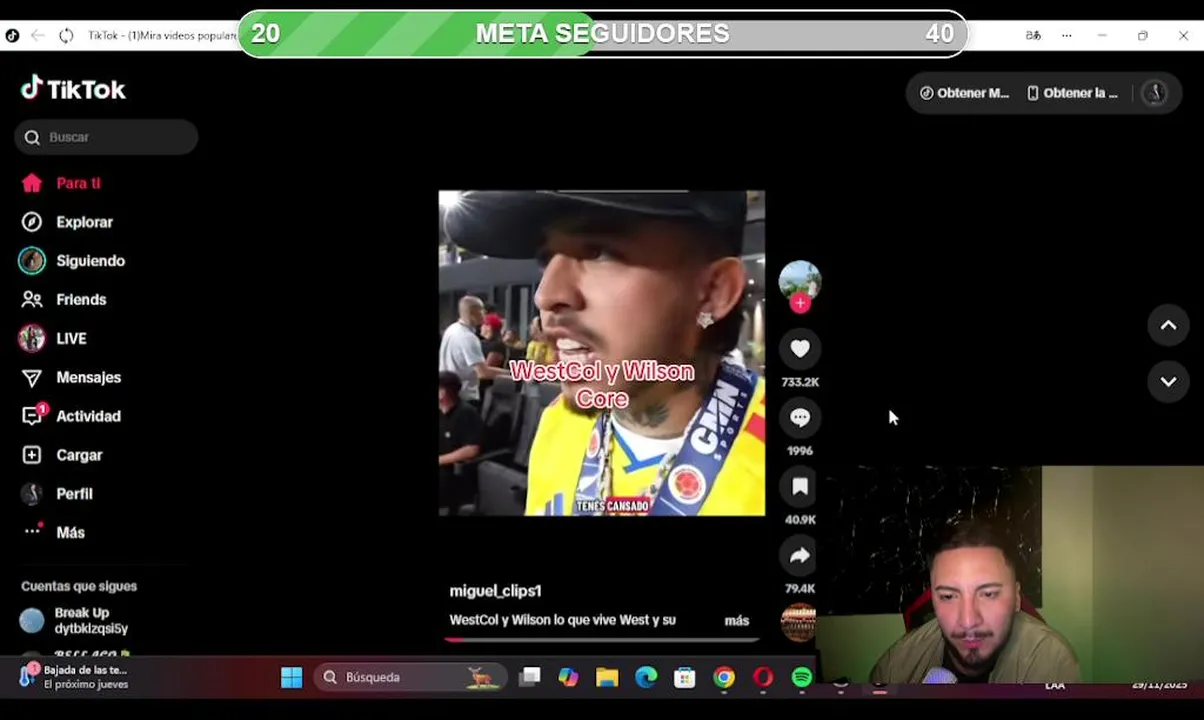Click the Obtener la ... app button
Viewport: 1204px width, 720px height.
(x=1072, y=93)
